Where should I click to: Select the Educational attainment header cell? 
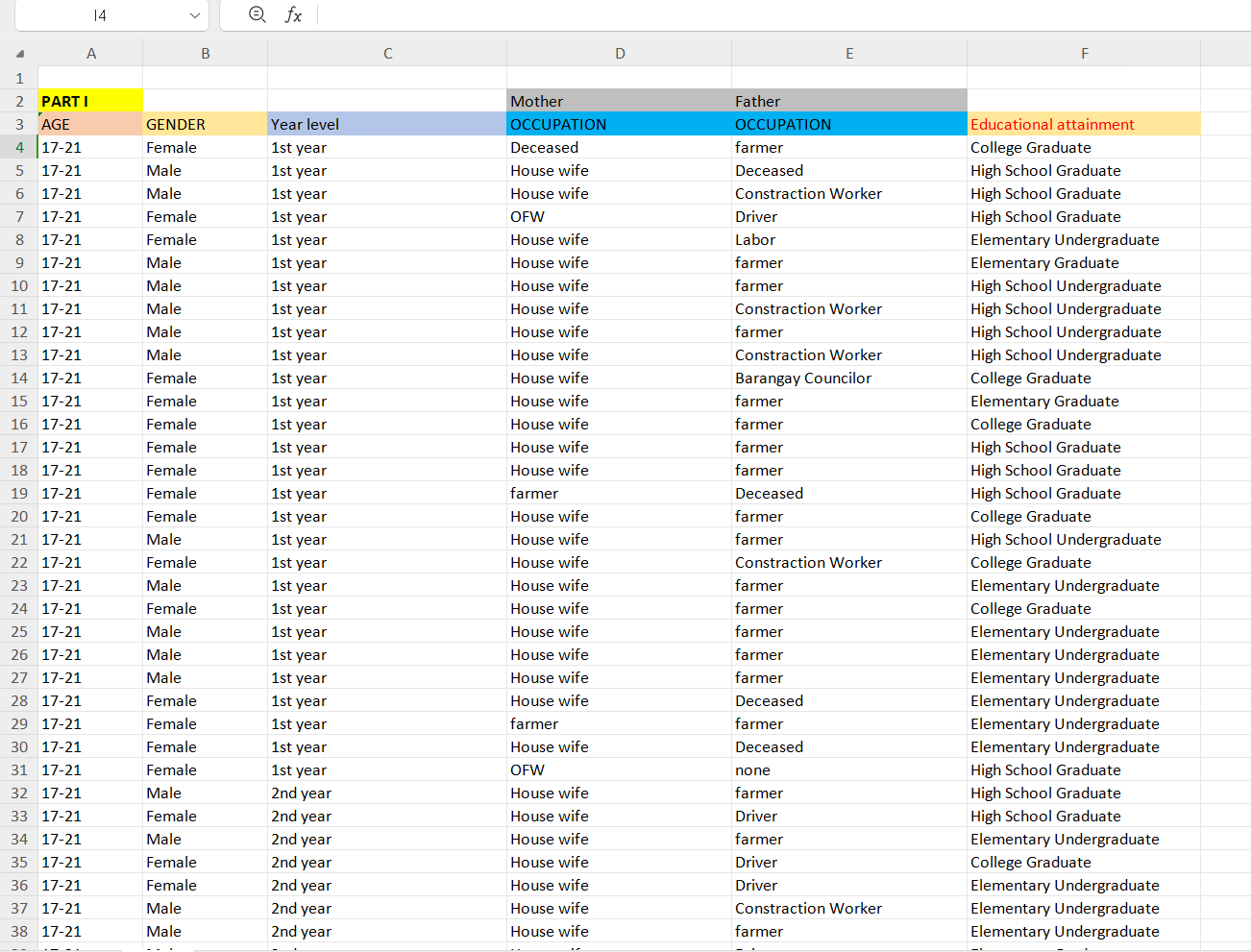tap(1084, 124)
